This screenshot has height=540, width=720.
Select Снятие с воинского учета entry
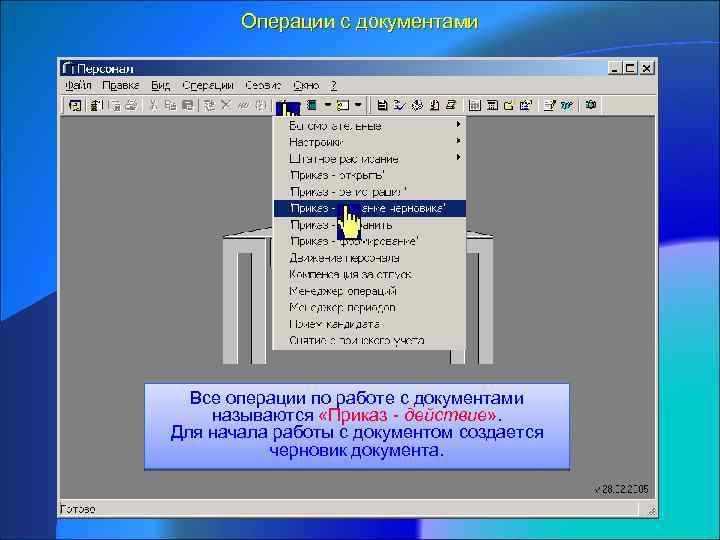click(x=370, y=340)
